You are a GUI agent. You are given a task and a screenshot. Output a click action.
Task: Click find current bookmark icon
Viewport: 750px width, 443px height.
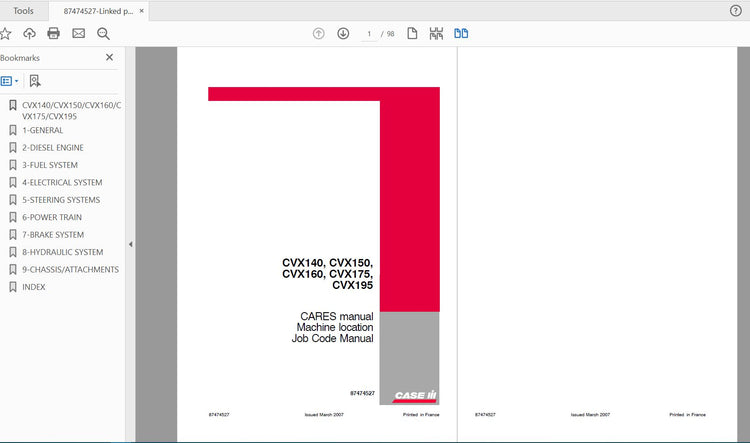pyautogui.click(x=35, y=81)
